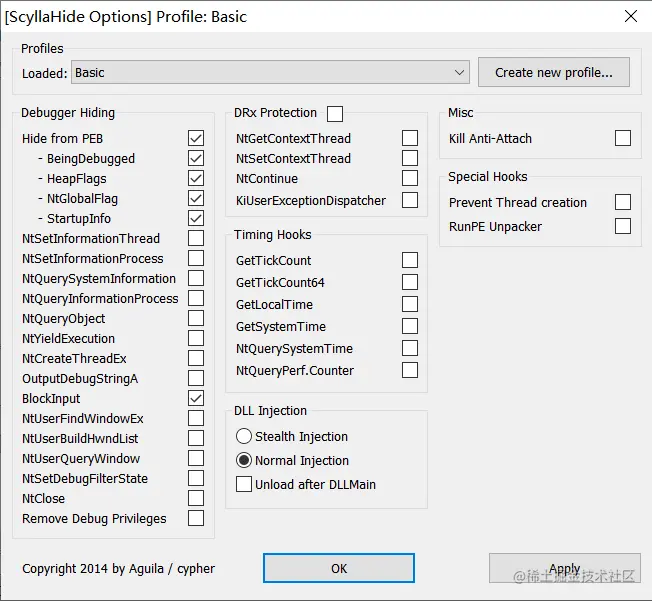Uncheck the StartupInfo checkbox
652x601 pixels.
(x=196, y=218)
